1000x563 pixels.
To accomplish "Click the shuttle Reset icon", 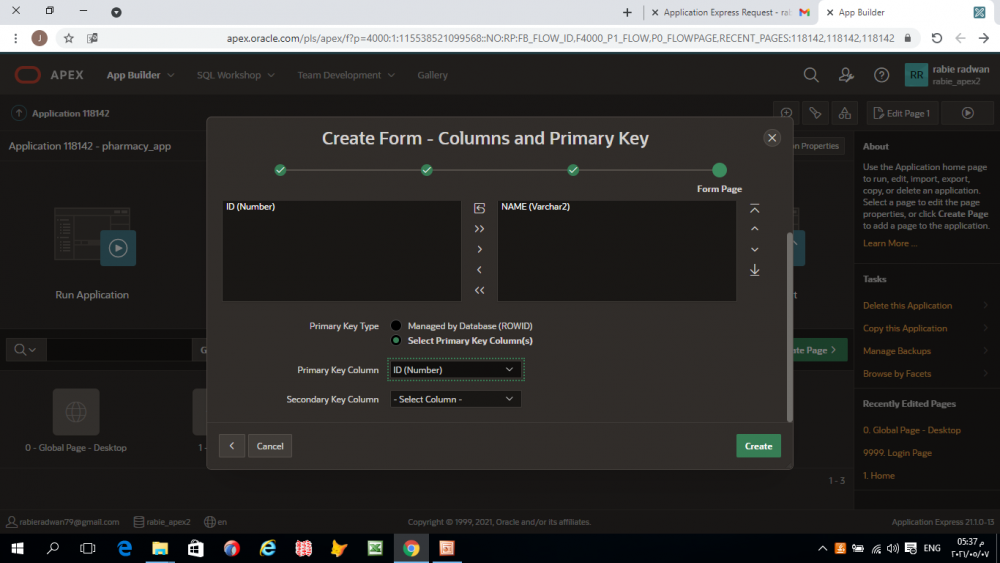I will 480,208.
